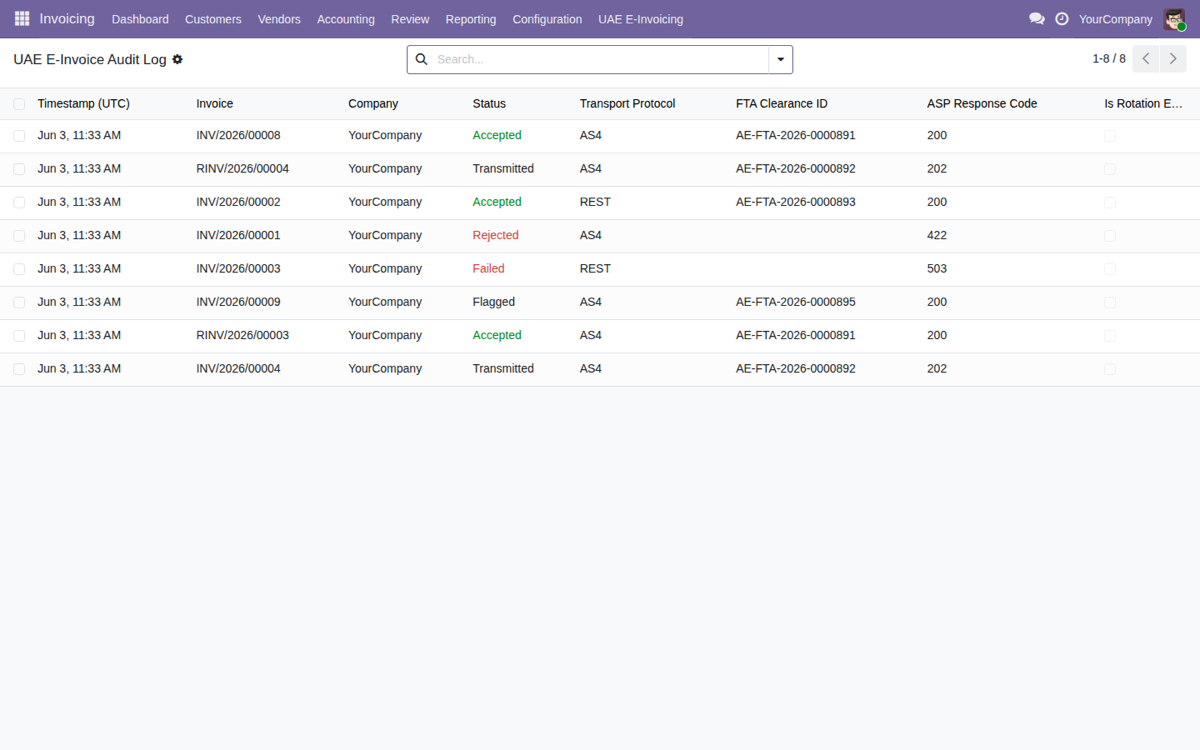Click the Invoicing app title
The width and height of the screenshot is (1200, 750).
click(x=67, y=19)
